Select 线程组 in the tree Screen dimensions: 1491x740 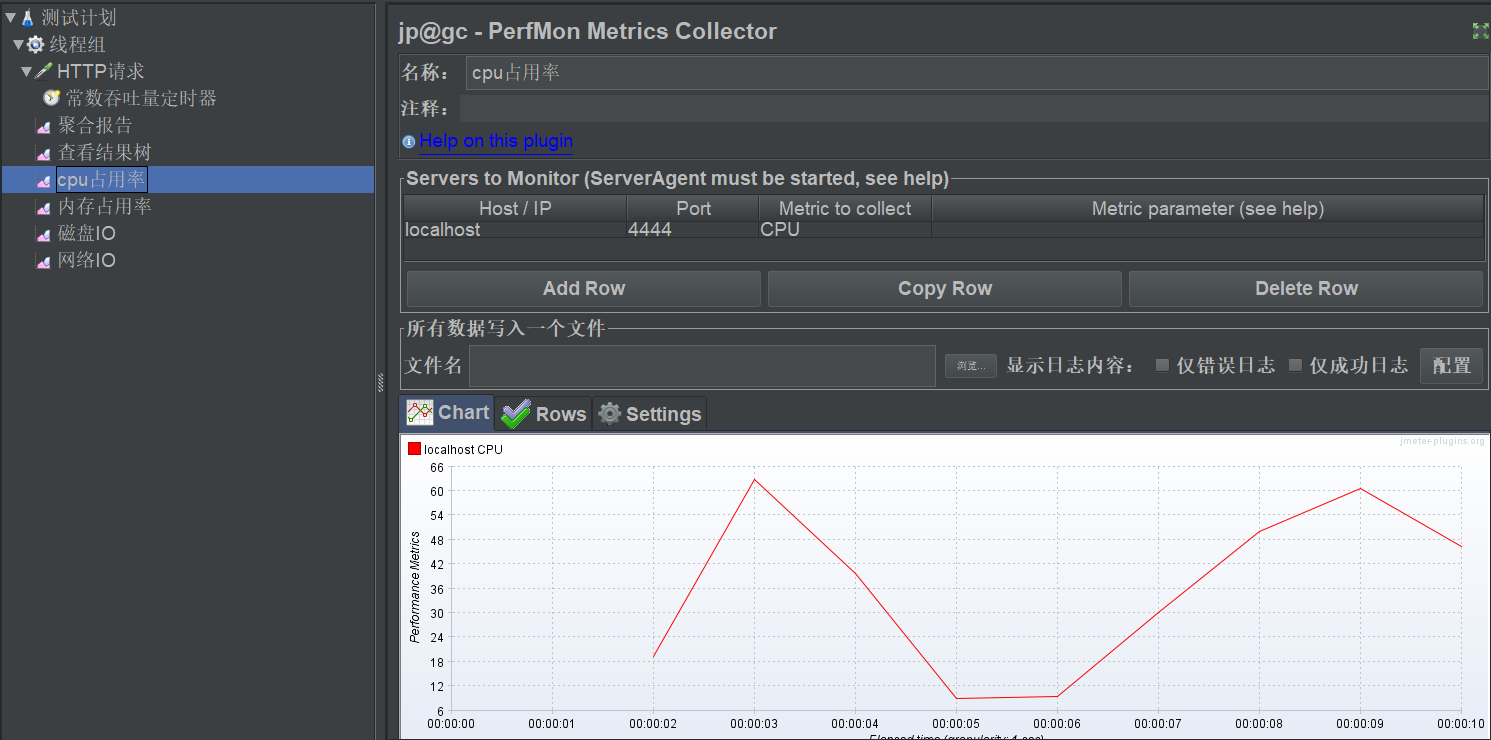click(78, 45)
